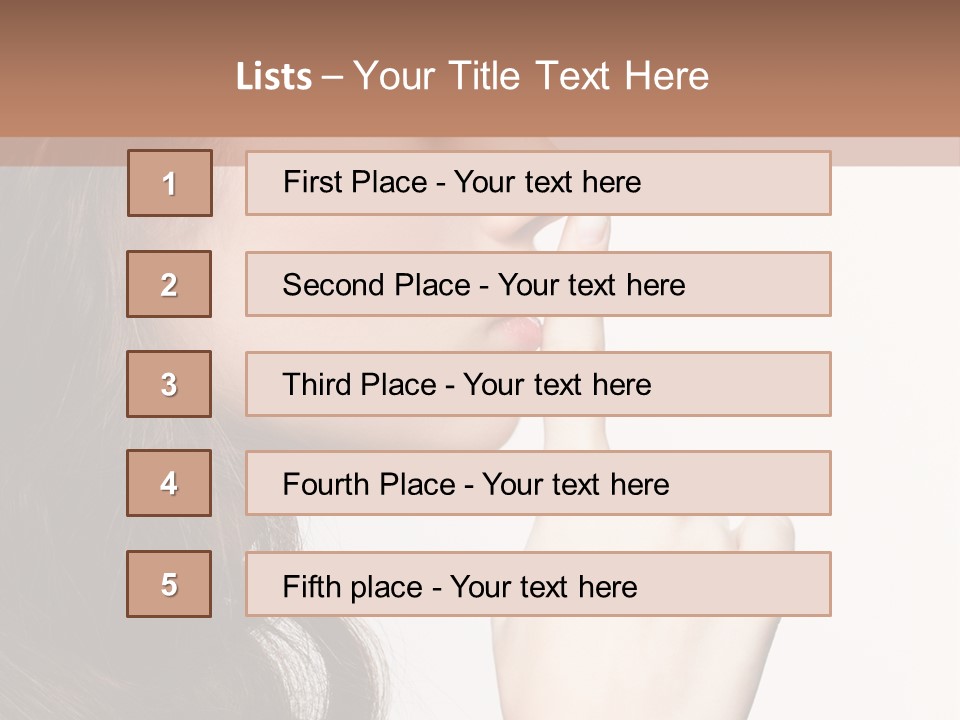Click the number 5 box
960x720 pixels.
pos(169,584)
